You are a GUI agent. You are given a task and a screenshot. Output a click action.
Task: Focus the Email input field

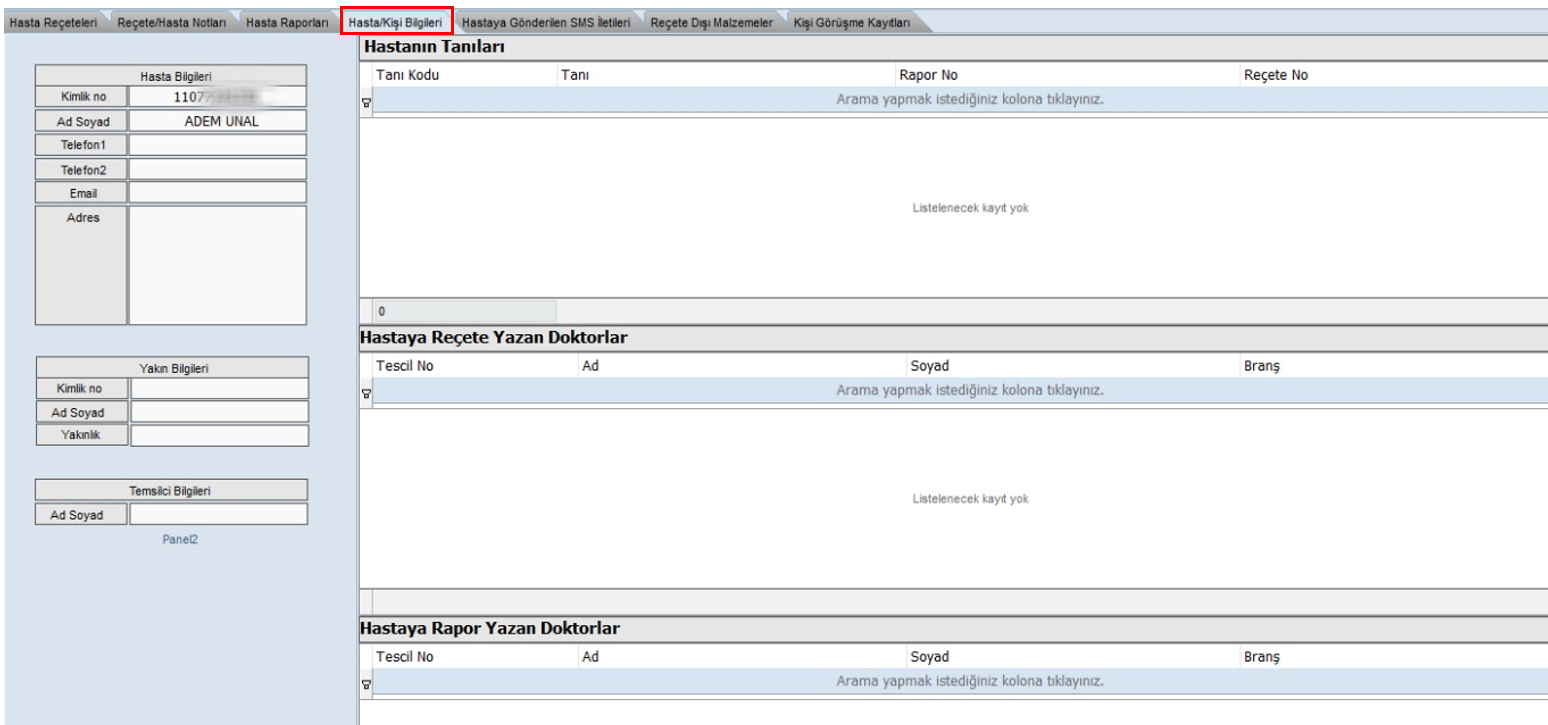click(217, 192)
